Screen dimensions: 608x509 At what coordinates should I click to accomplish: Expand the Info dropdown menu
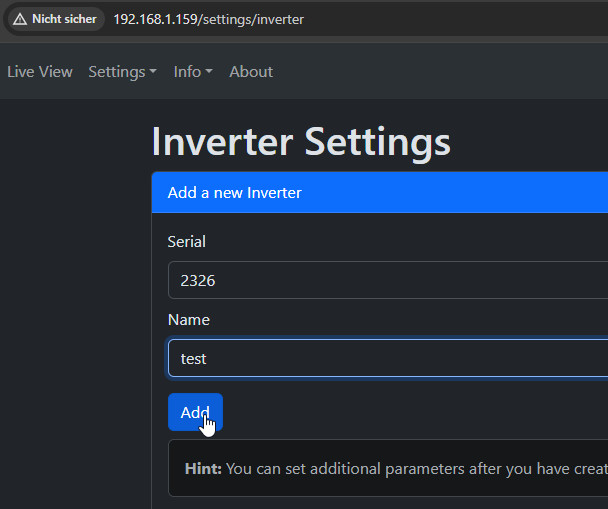(x=192, y=72)
